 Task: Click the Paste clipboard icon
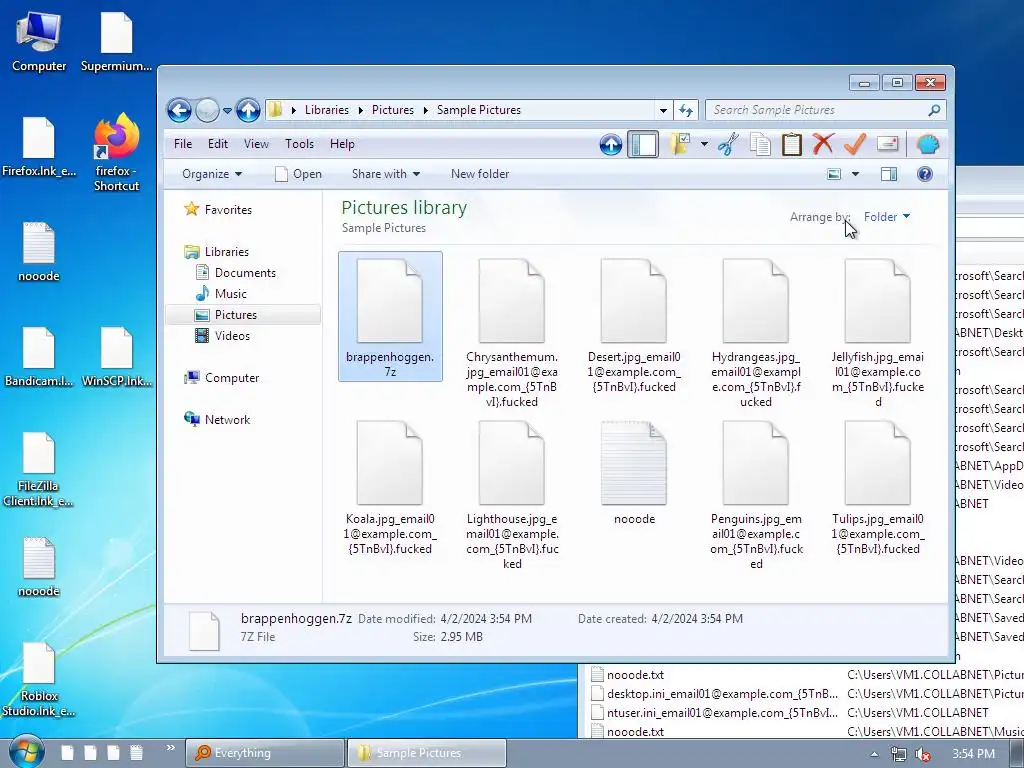coord(792,144)
